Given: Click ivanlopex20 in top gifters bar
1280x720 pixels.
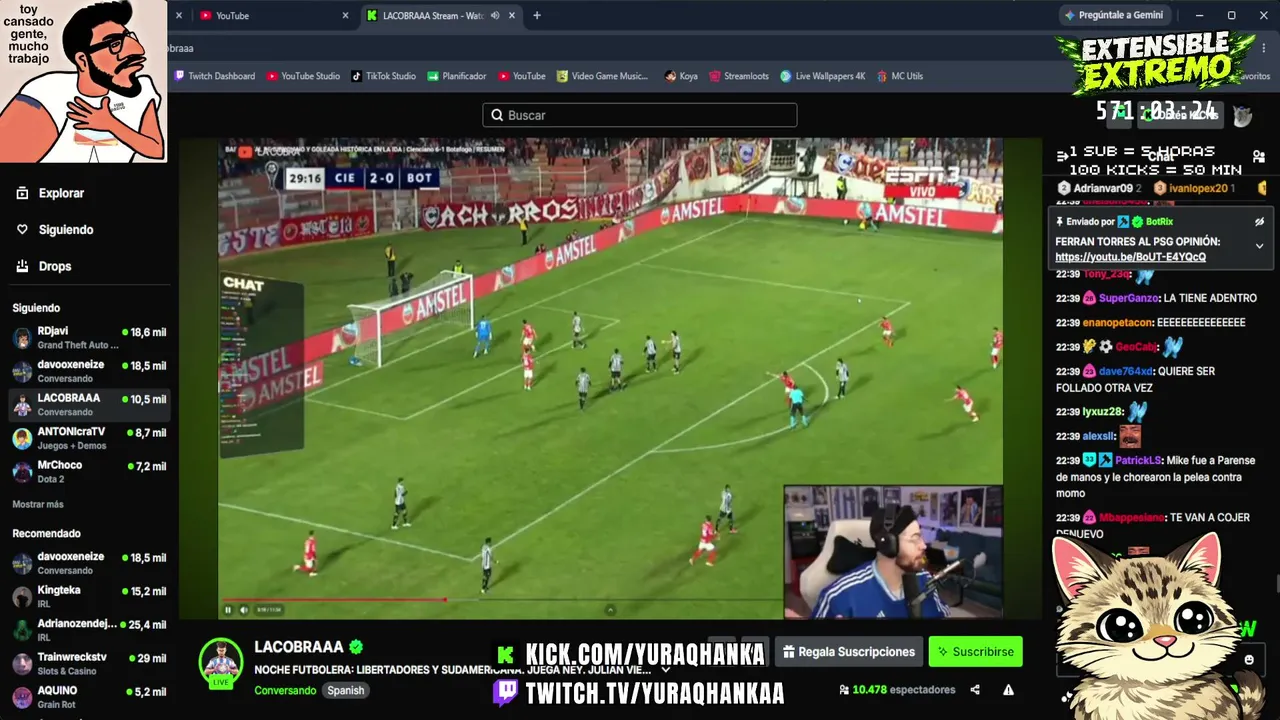Looking at the screenshot, I should (1198, 188).
